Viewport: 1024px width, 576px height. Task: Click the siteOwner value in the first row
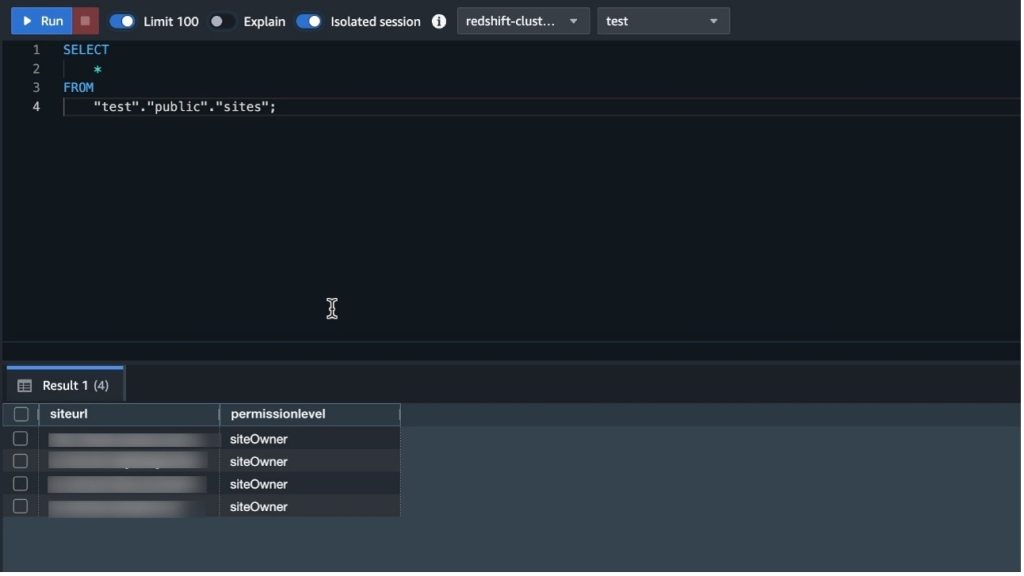(260, 438)
